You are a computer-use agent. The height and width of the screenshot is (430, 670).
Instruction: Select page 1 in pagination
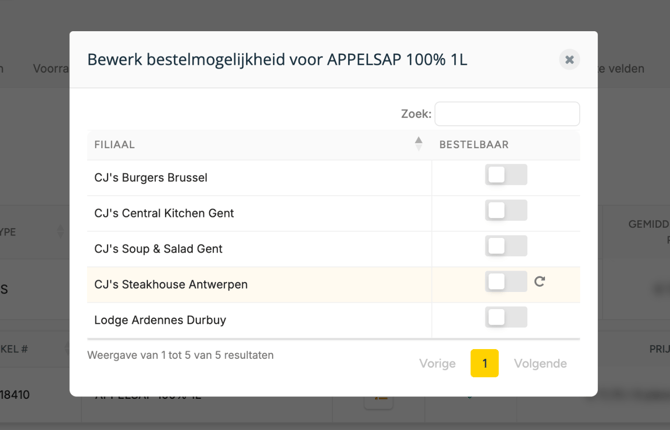485,363
